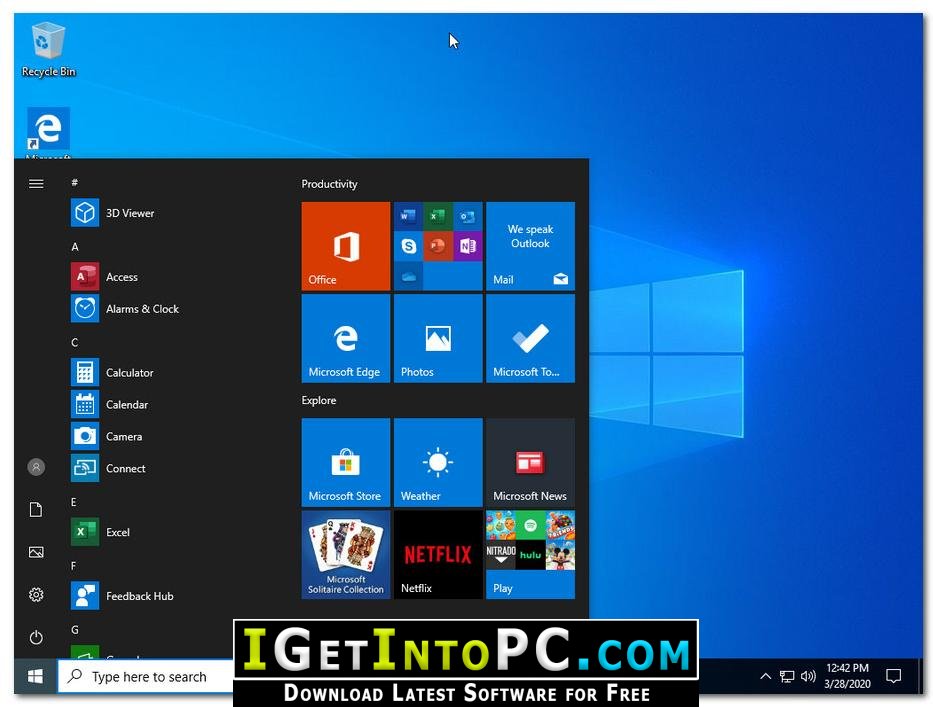The width and height of the screenshot is (933, 707).
Task: Click the '#' letter header
Action: [74, 183]
